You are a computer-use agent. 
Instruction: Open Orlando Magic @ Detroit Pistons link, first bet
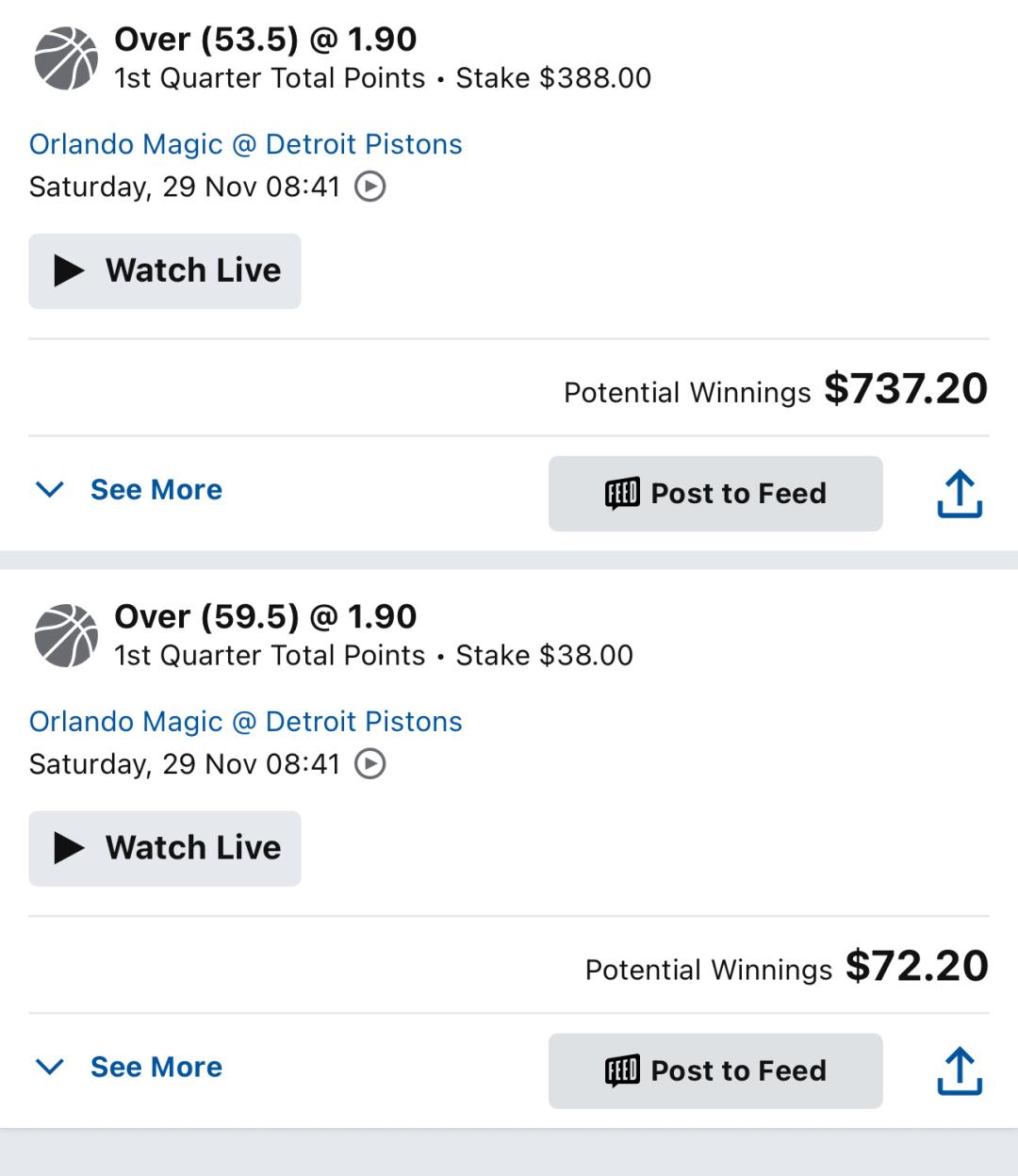[x=245, y=144]
